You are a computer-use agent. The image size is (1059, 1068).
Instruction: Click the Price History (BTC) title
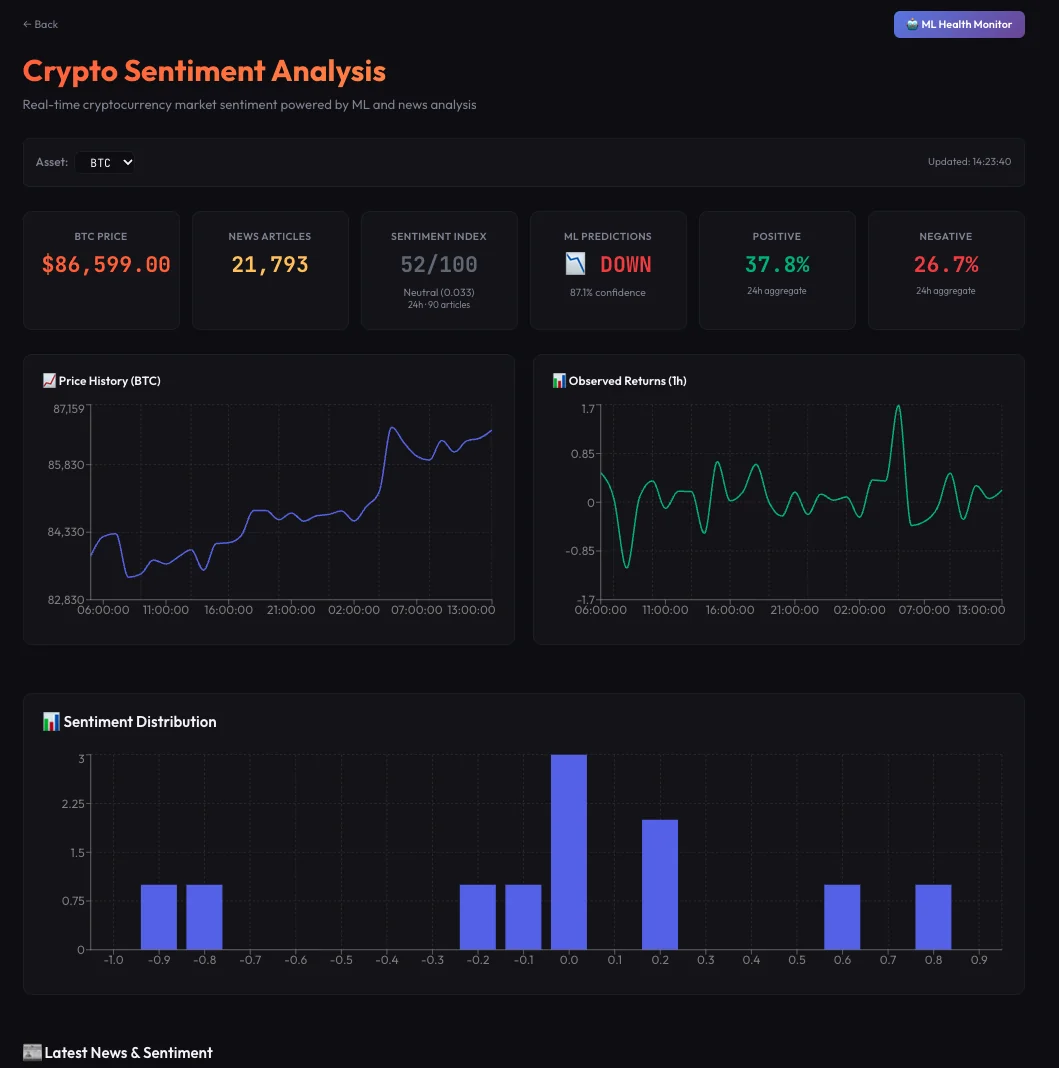[x=110, y=381]
